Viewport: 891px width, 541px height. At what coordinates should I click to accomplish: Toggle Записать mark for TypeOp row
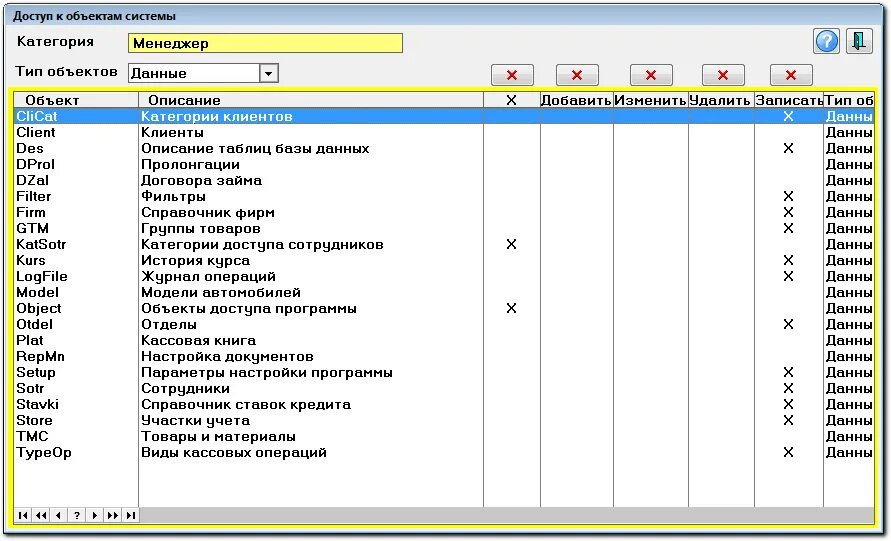pos(788,453)
